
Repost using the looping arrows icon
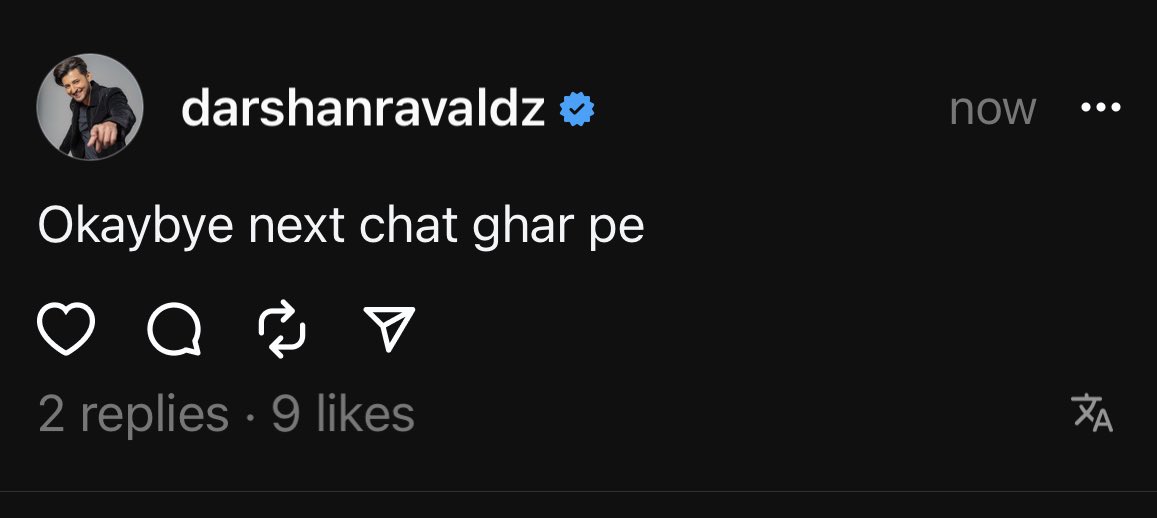click(282, 329)
